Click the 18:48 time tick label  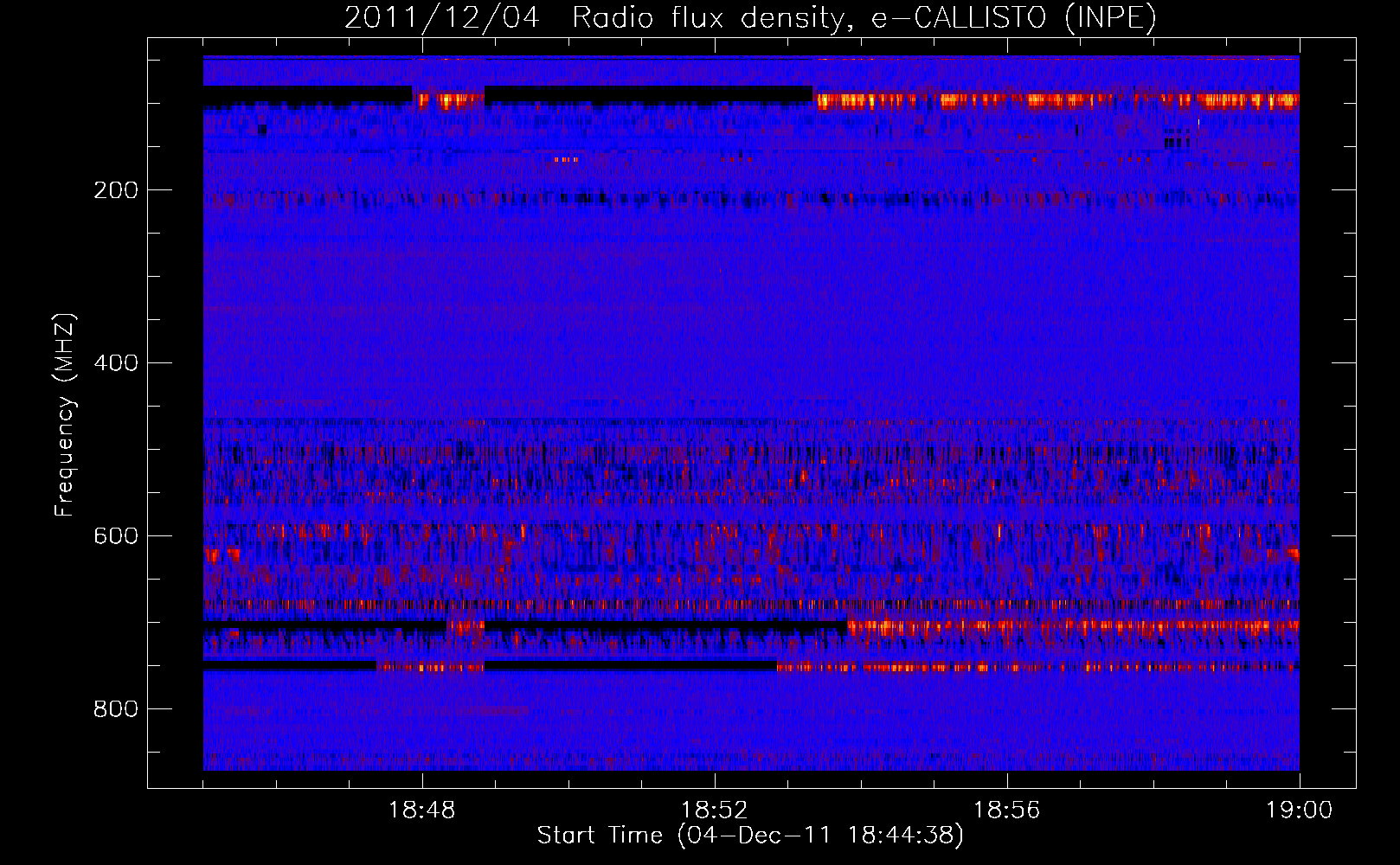pos(422,811)
